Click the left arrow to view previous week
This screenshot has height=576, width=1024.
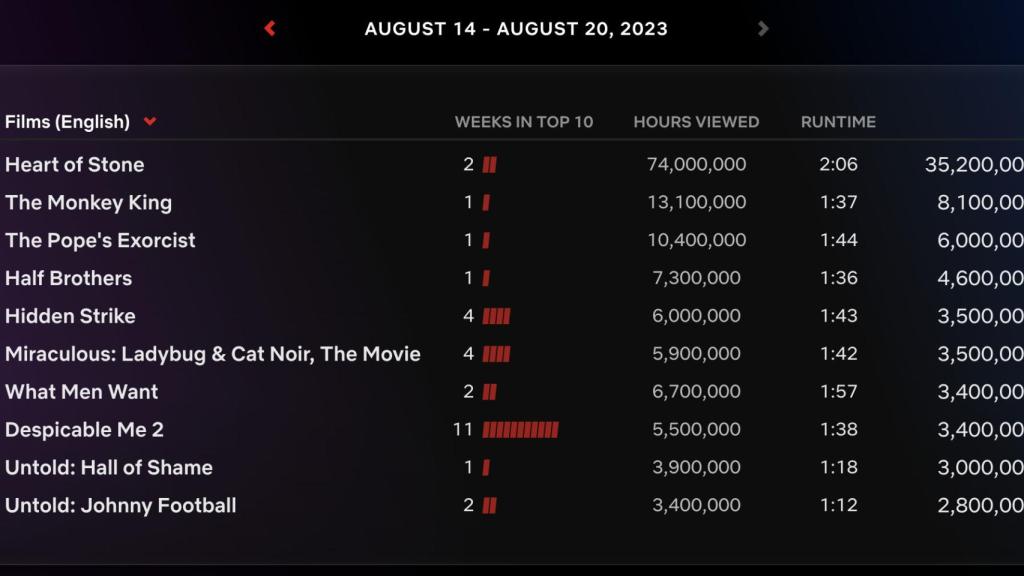268,28
